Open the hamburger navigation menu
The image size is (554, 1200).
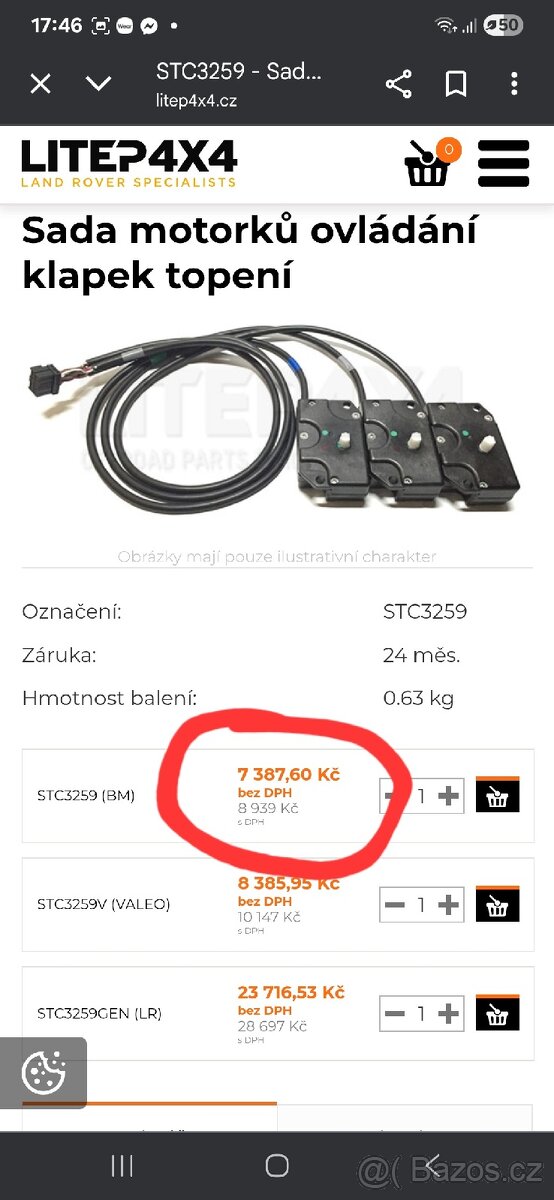[503, 163]
